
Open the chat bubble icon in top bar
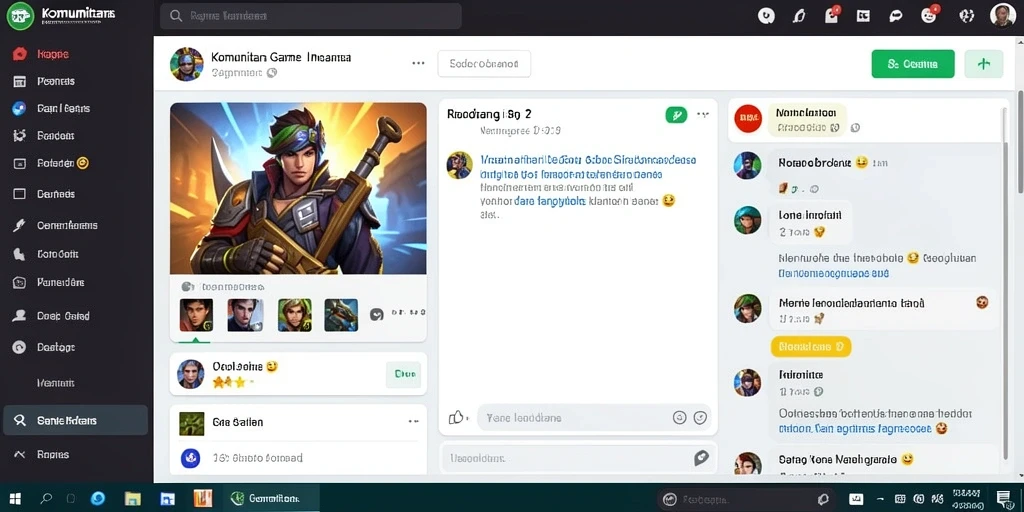coord(896,16)
